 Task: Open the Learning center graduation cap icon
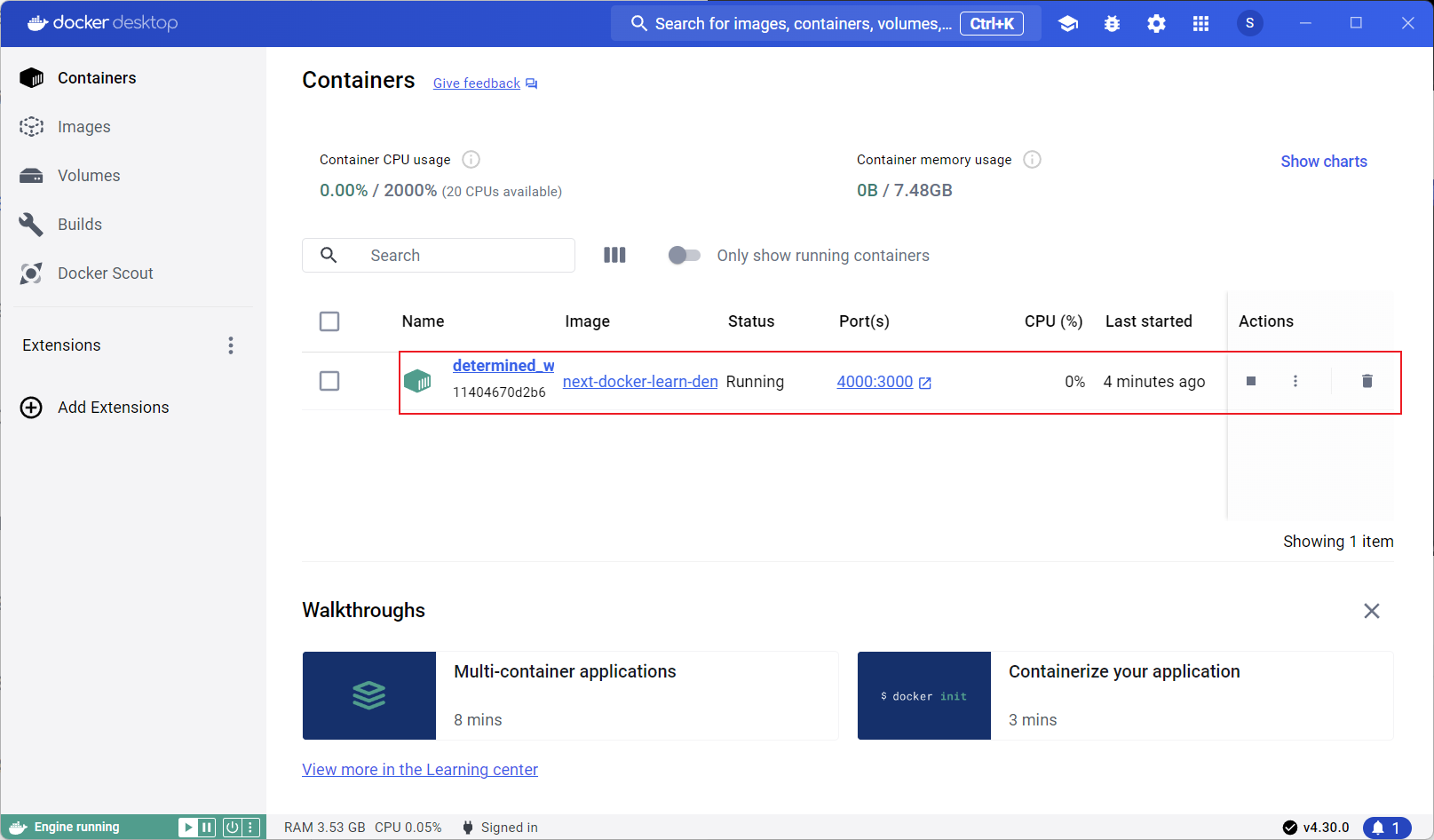click(1068, 24)
